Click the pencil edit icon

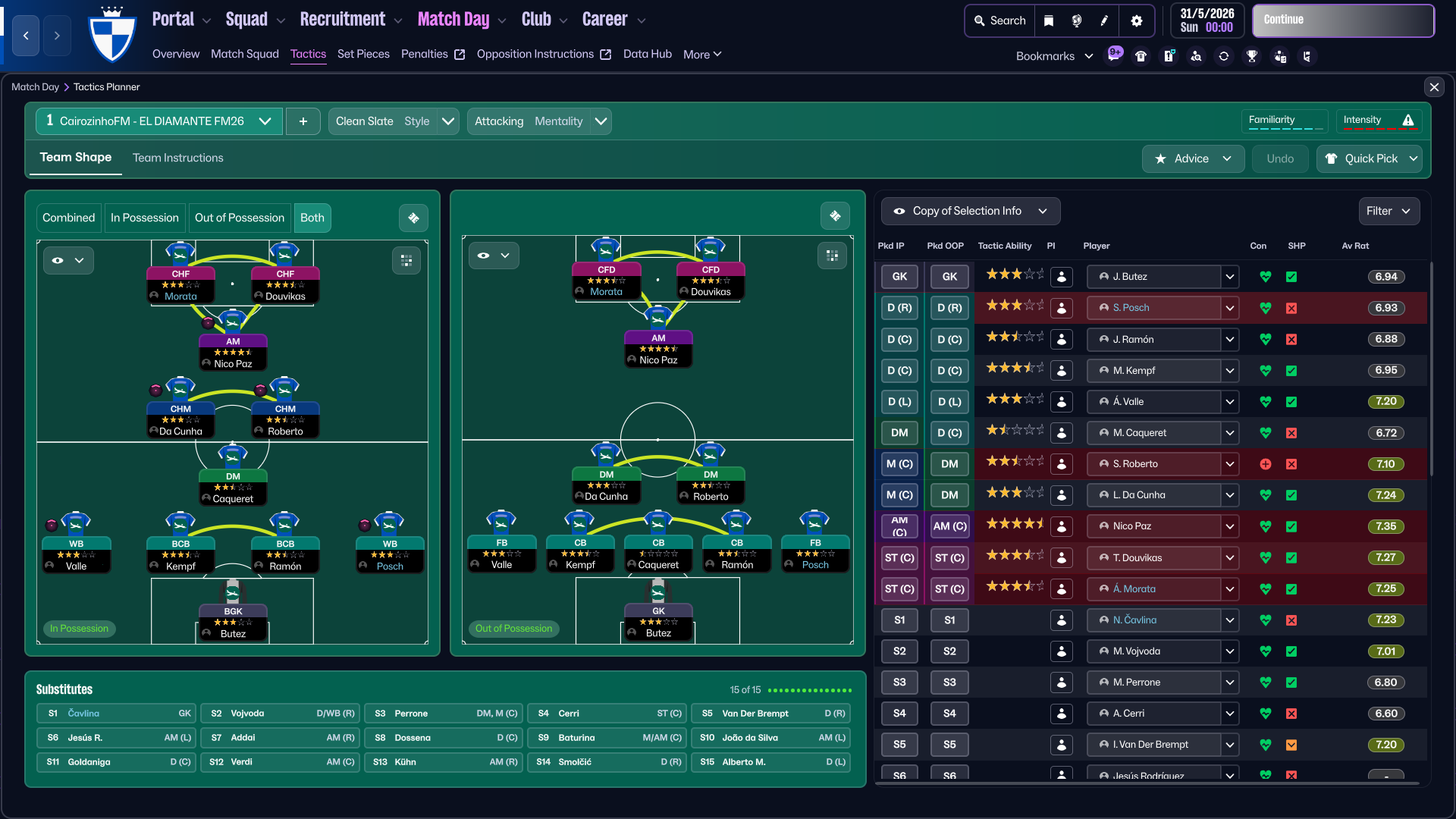[1105, 20]
